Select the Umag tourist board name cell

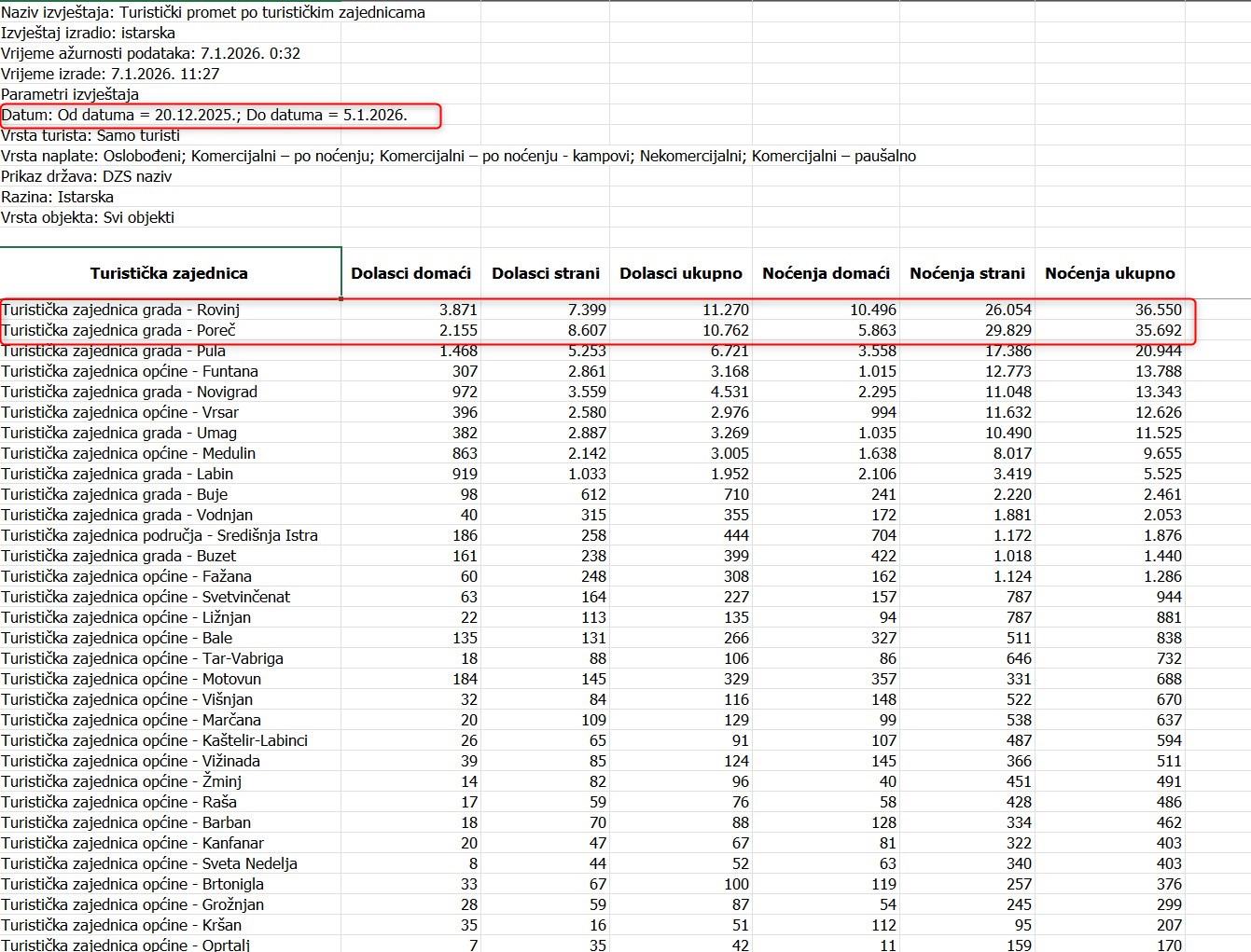tap(119, 433)
